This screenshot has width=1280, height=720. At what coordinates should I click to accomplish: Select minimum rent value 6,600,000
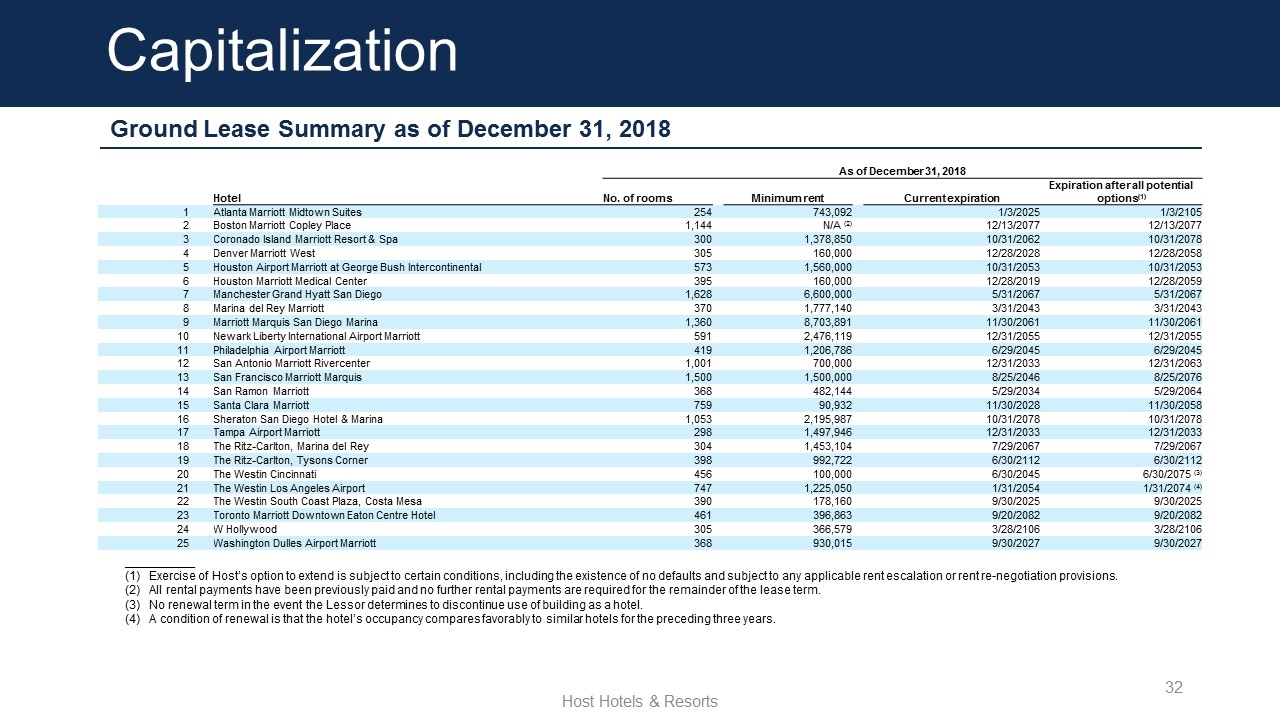(828, 294)
